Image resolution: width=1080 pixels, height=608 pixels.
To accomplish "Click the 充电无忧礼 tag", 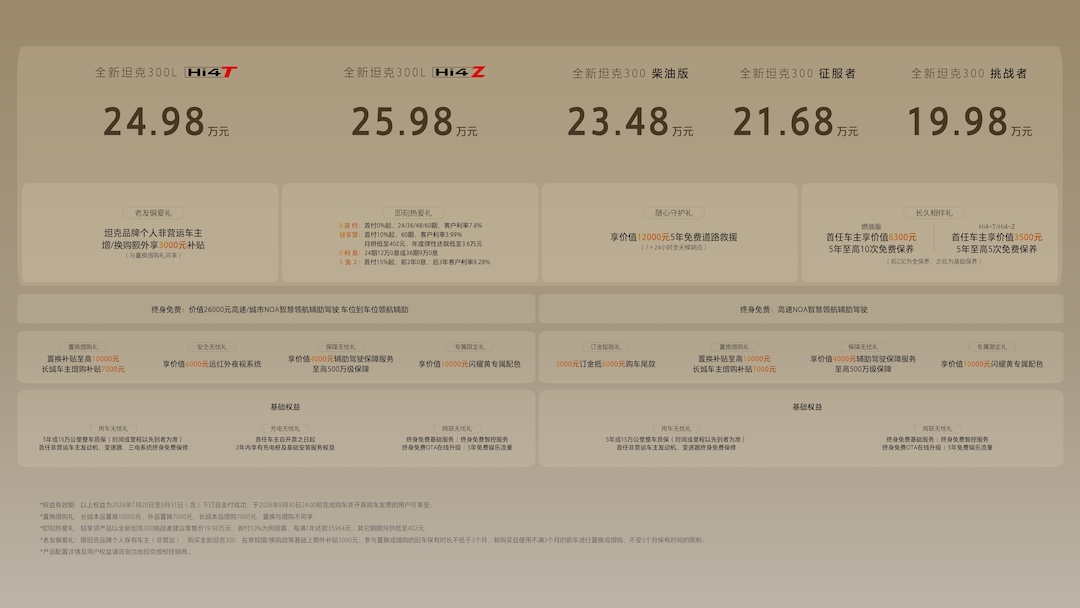I will pos(285,428).
